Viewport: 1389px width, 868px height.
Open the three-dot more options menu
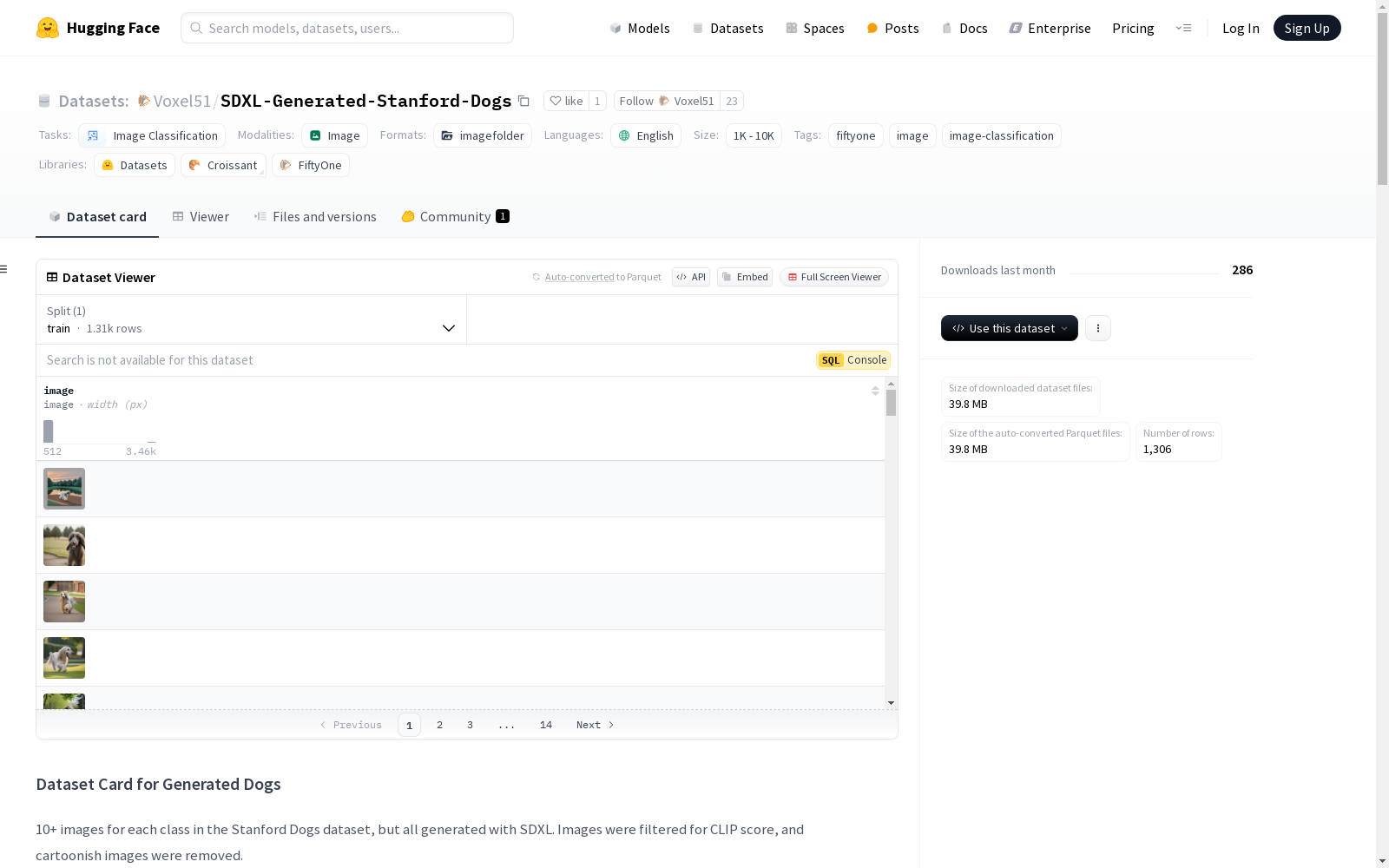1098,328
